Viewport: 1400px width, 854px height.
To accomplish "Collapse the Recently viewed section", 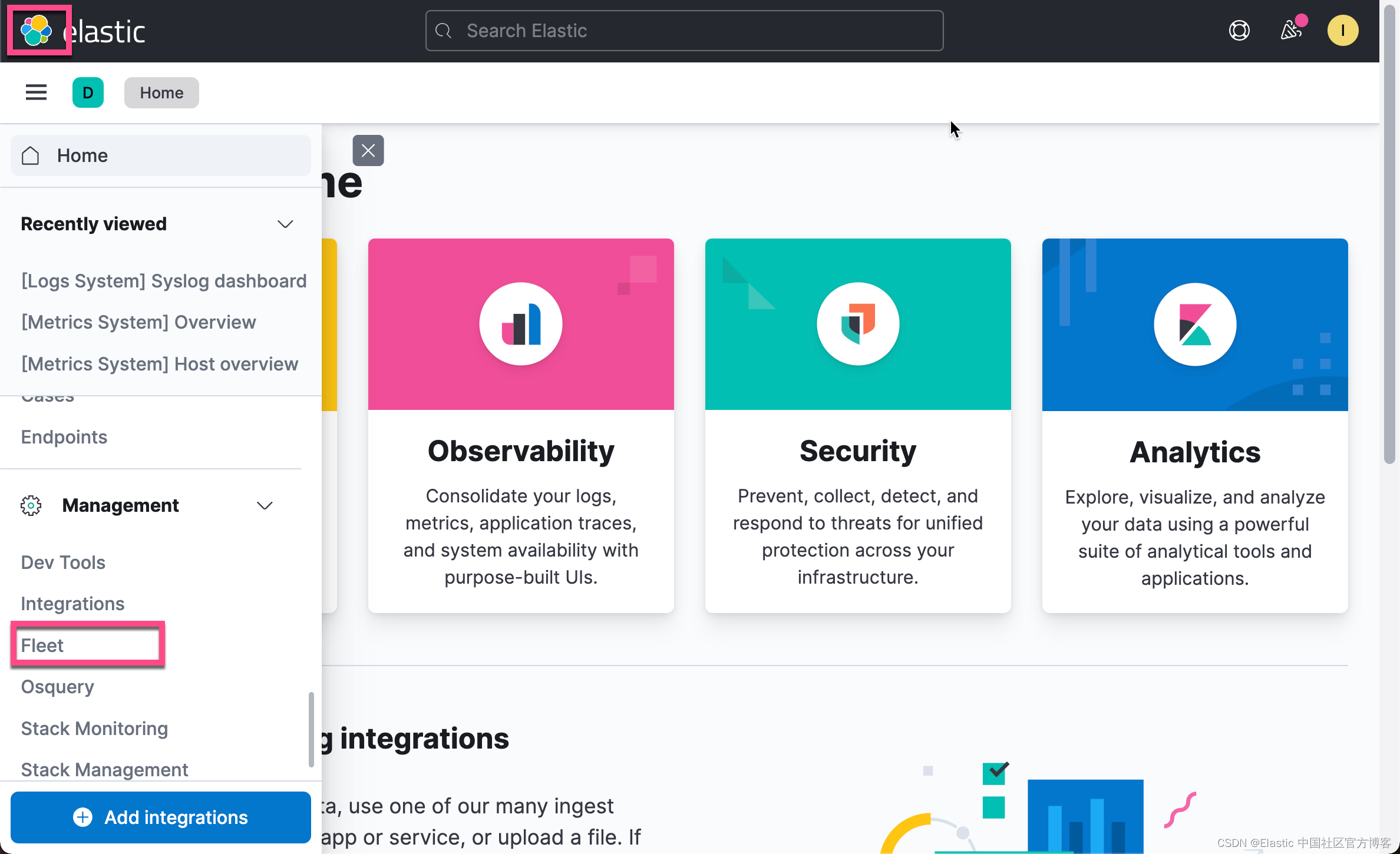I will [x=285, y=224].
